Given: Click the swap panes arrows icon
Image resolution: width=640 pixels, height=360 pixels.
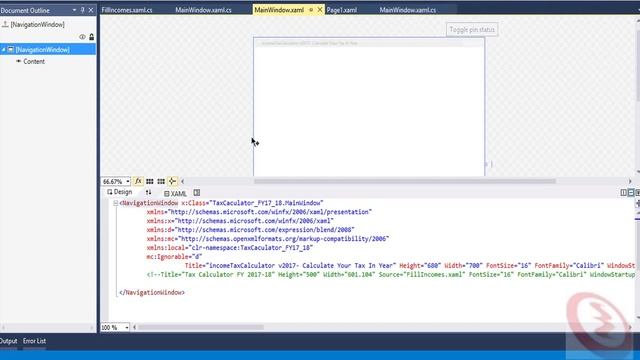Looking at the screenshot, I should [x=148, y=192].
